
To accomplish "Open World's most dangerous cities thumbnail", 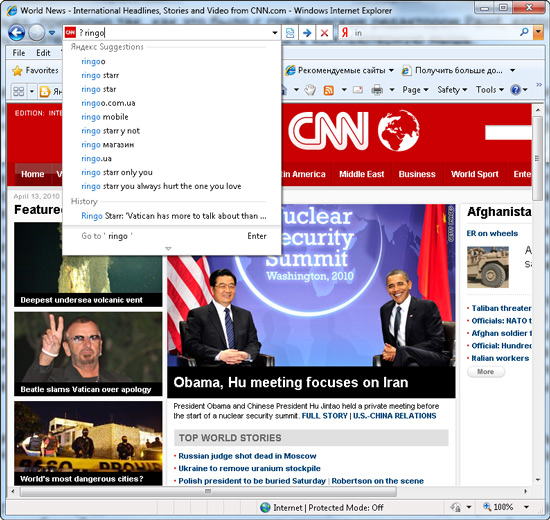I will tap(88, 444).
